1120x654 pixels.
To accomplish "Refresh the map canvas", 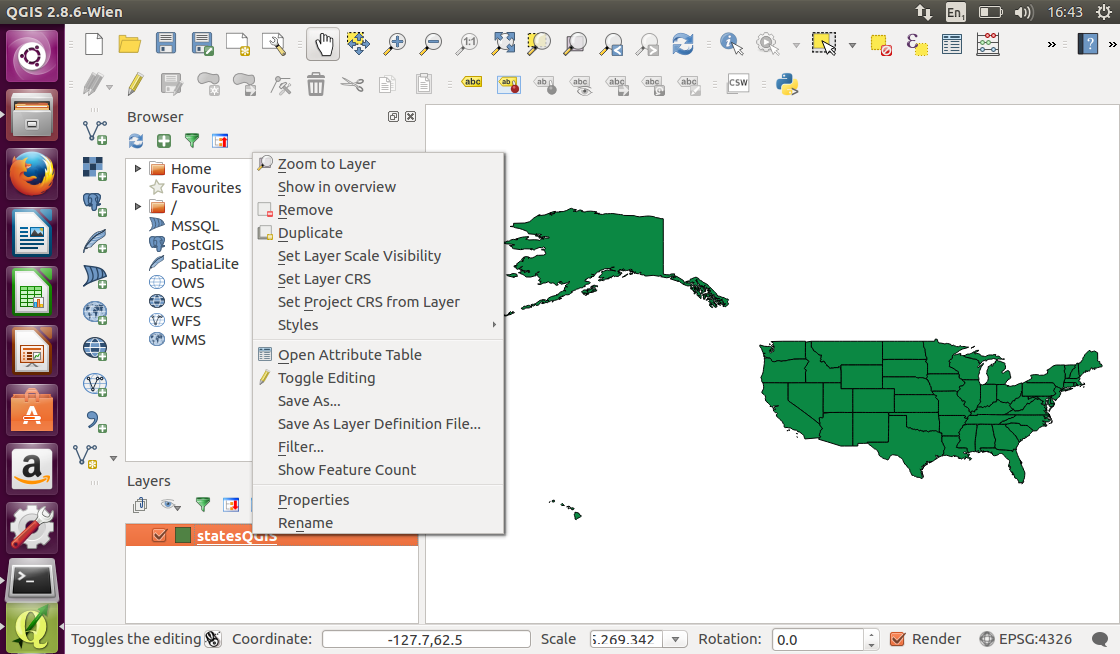I will [683, 44].
